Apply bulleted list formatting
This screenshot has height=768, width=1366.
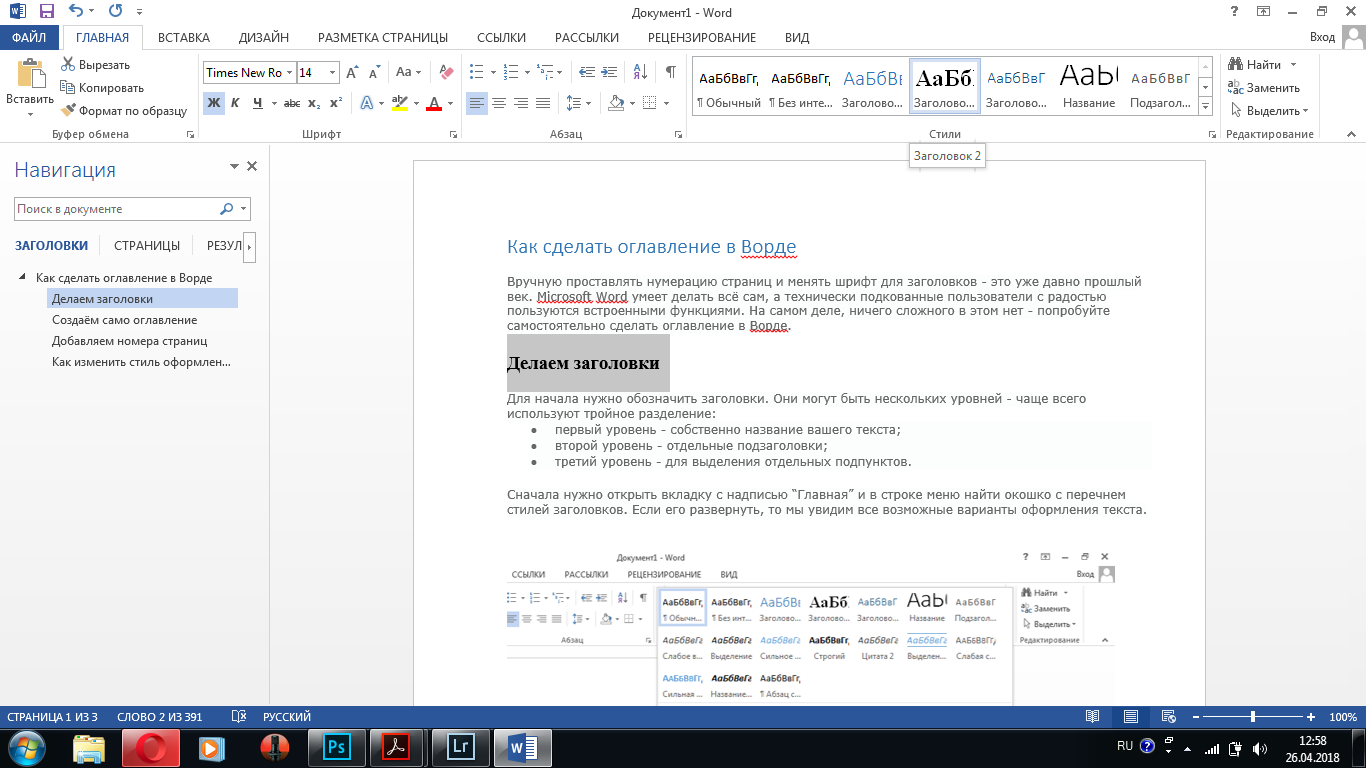click(x=476, y=72)
